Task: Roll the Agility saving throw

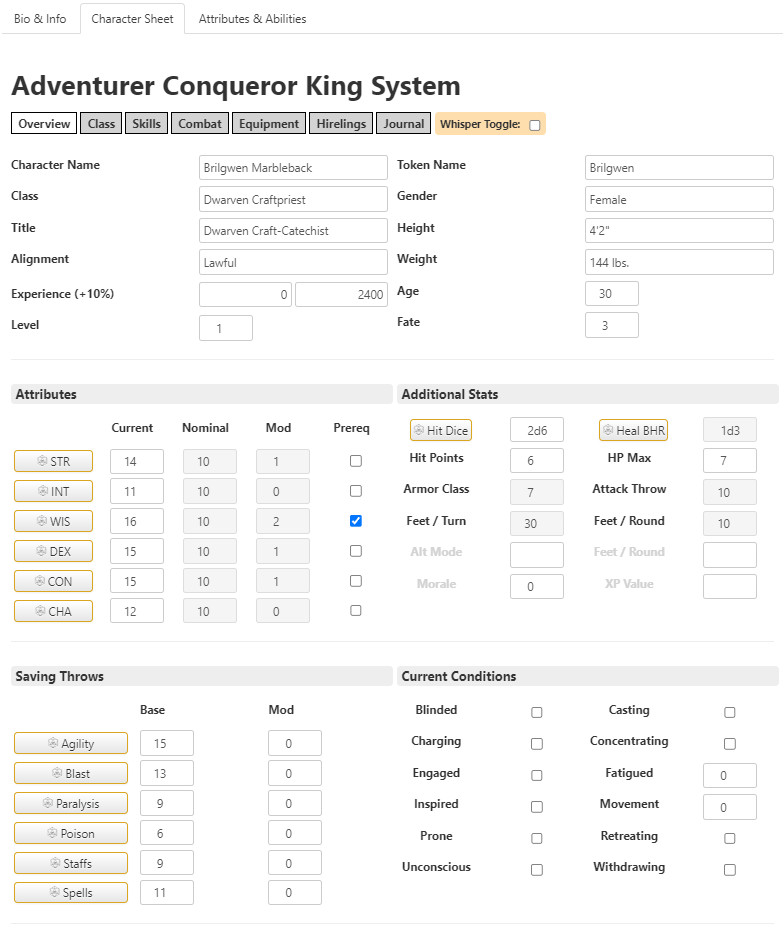Action: (x=71, y=743)
